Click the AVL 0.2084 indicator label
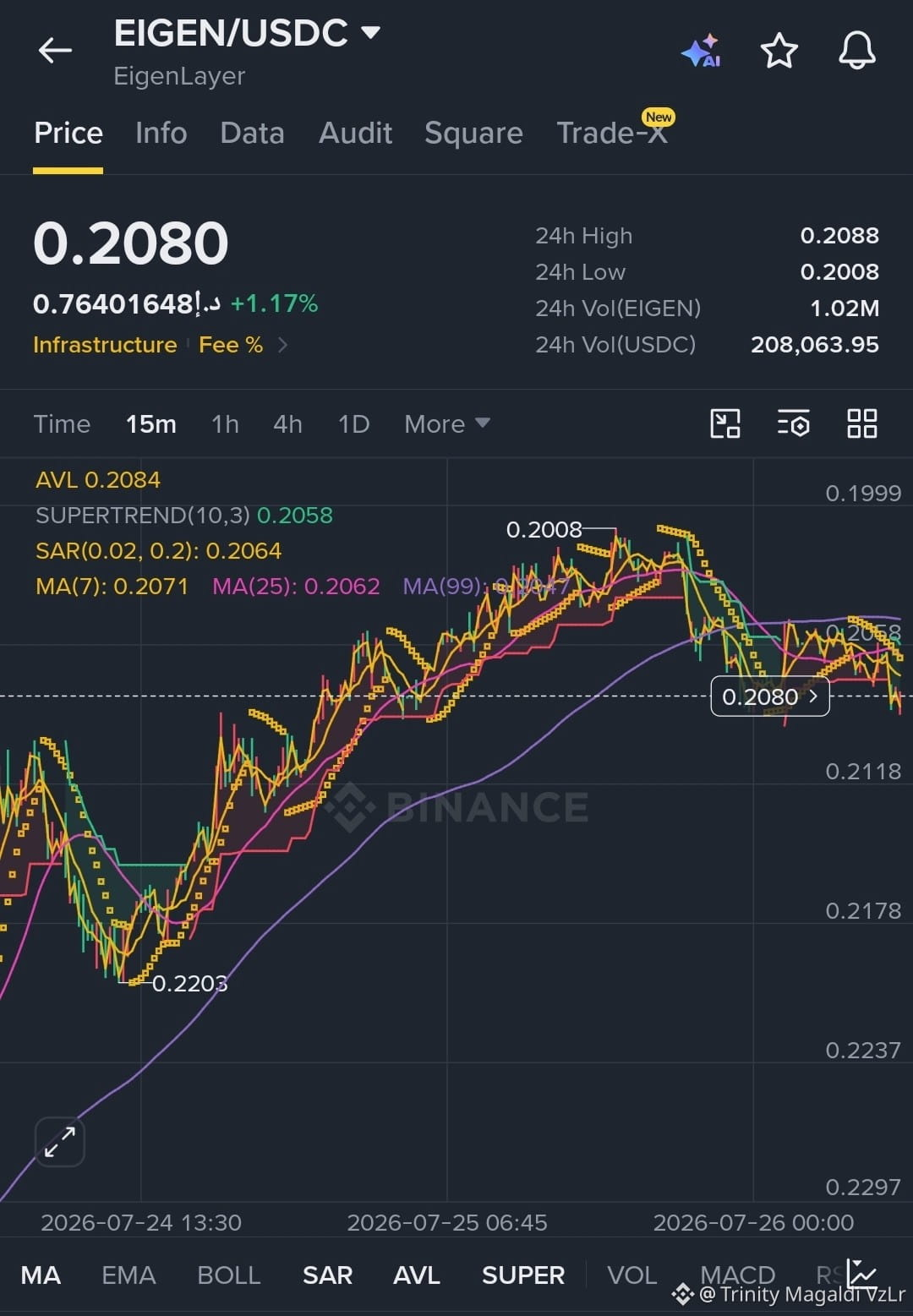 coord(98,480)
